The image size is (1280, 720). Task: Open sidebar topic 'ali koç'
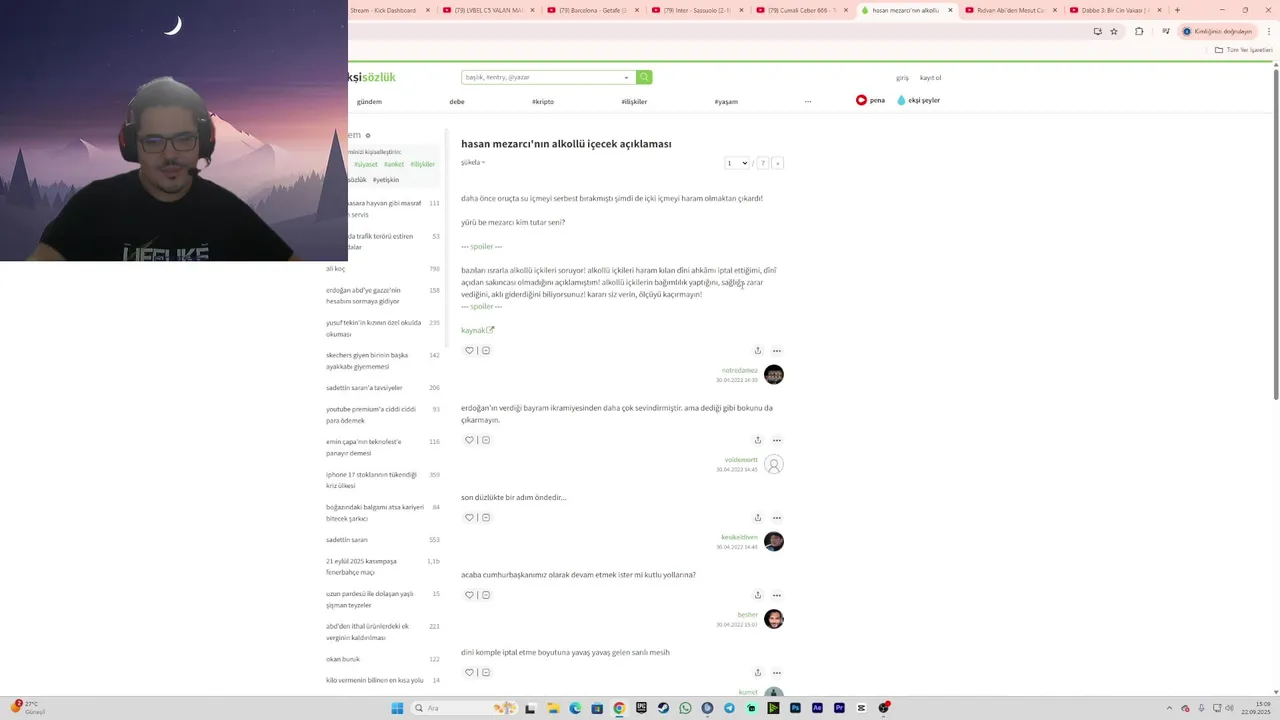click(x=335, y=268)
